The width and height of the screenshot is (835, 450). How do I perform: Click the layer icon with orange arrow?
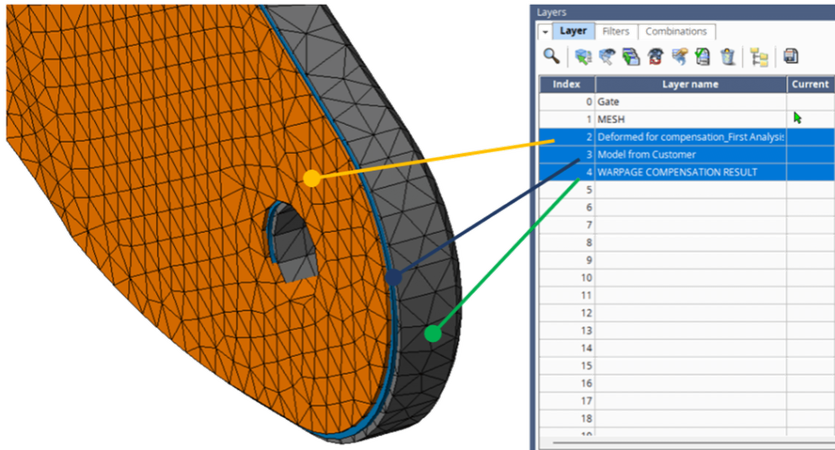[678, 57]
